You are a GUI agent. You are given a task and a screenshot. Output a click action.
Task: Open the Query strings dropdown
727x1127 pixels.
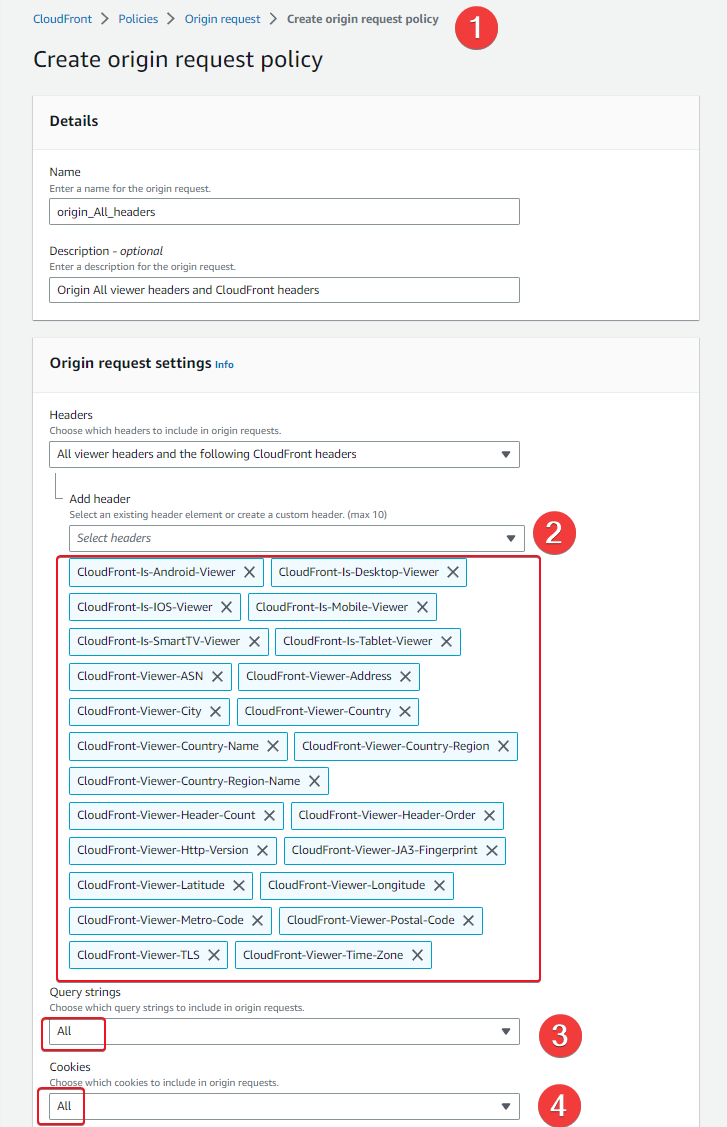284,1031
